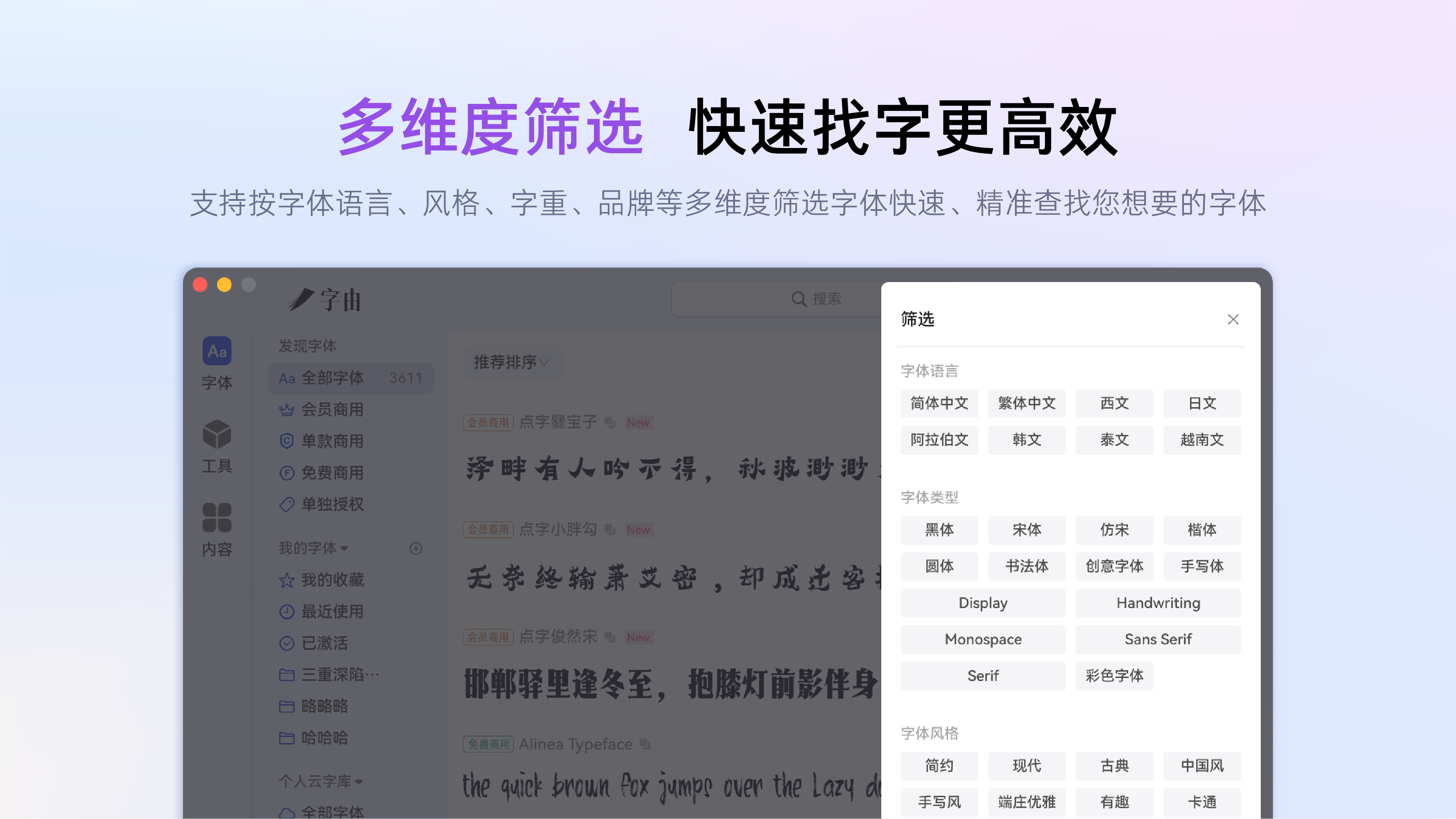1456x819 pixels.
Task: Click the F circle icon beside 免费商用
Action: coord(287,472)
